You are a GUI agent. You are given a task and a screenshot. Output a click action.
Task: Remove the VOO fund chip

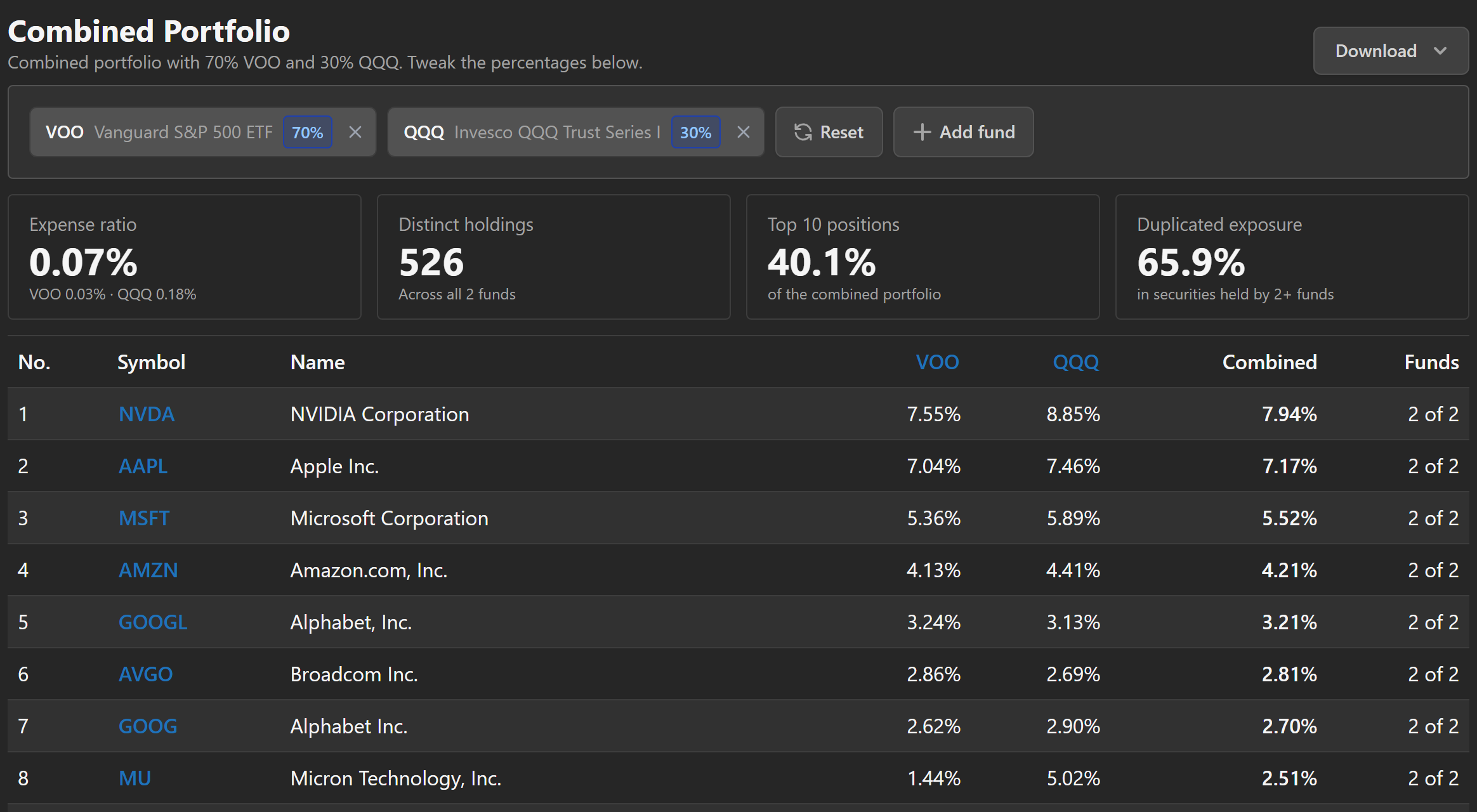pos(355,132)
